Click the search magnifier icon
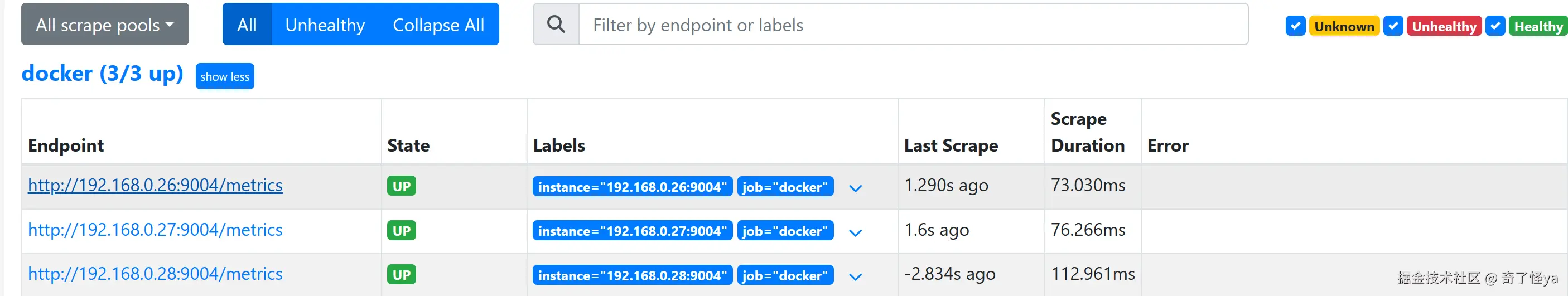 [x=555, y=25]
